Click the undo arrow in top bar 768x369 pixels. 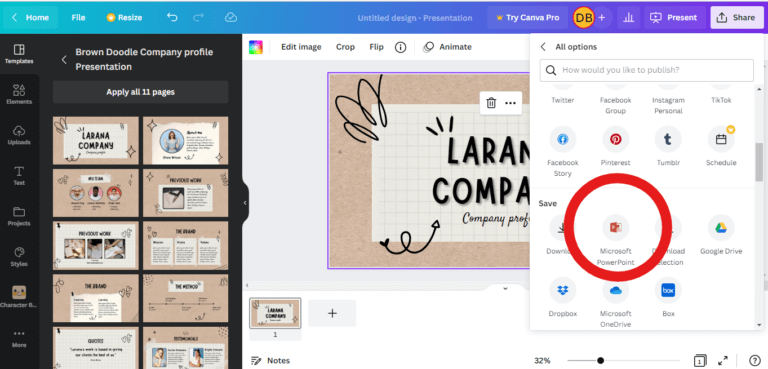(x=172, y=17)
